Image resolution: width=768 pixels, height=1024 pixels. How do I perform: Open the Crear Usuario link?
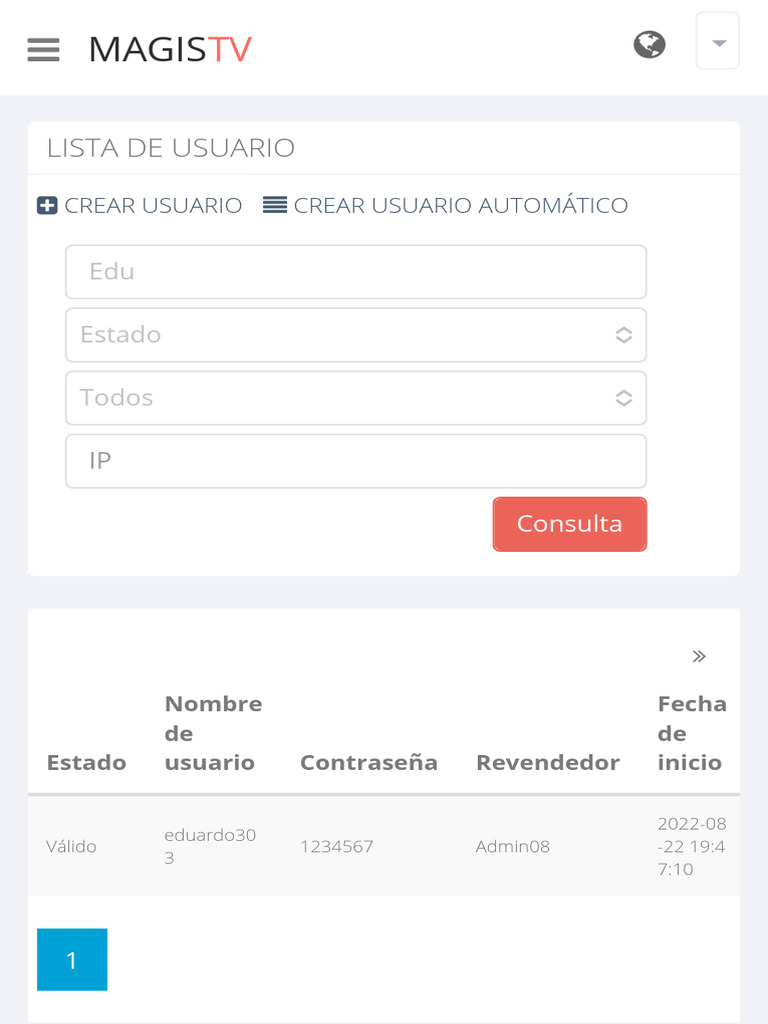click(153, 206)
